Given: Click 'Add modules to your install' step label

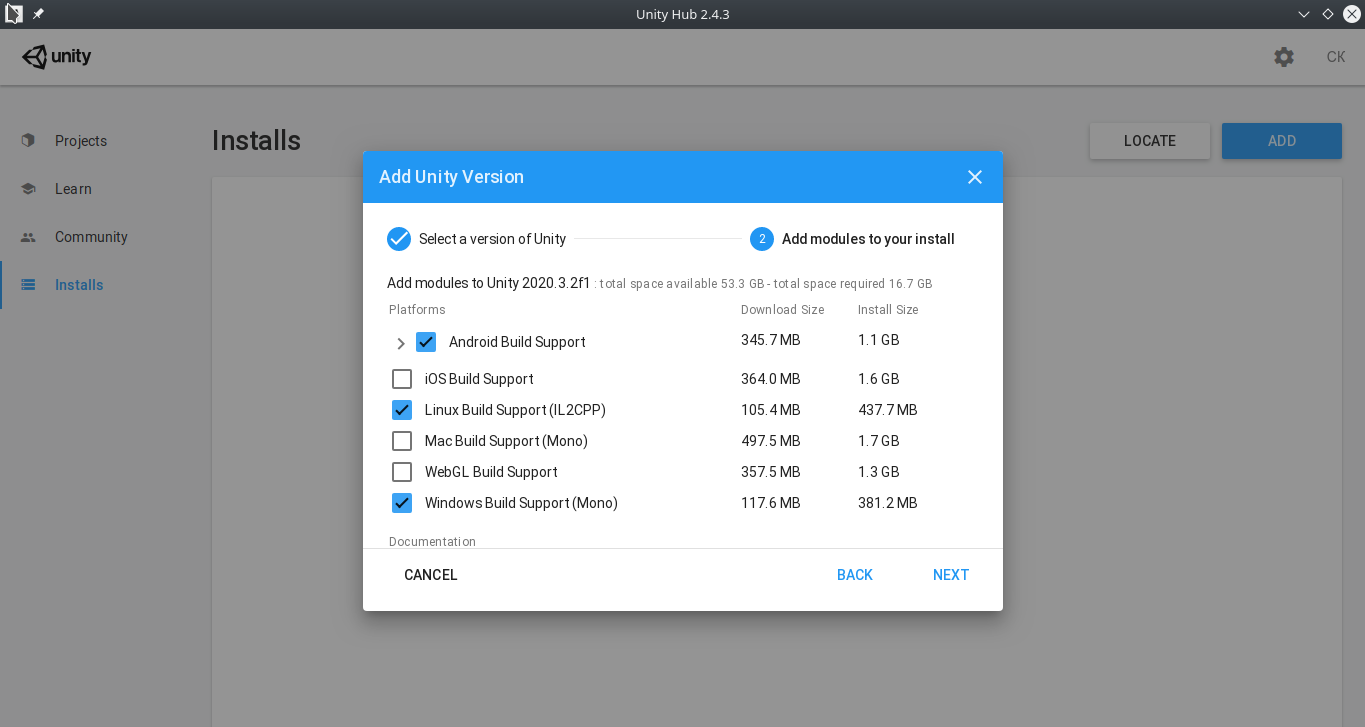Looking at the screenshot, I should pos(868,239).
